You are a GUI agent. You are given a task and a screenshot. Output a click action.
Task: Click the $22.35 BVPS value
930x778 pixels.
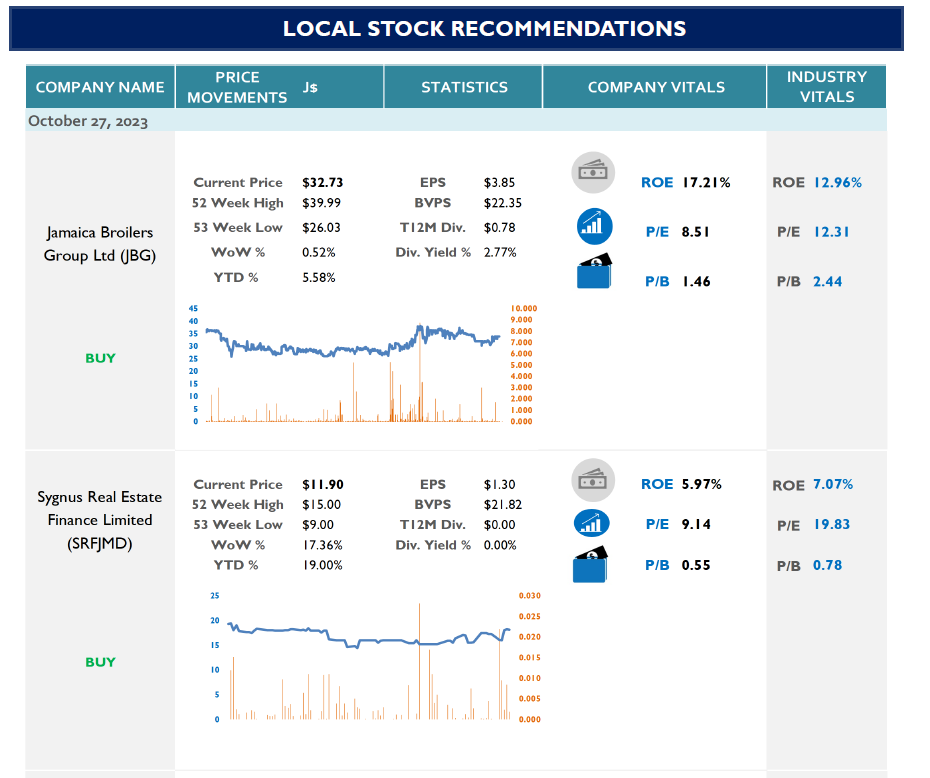click(503, 203)
